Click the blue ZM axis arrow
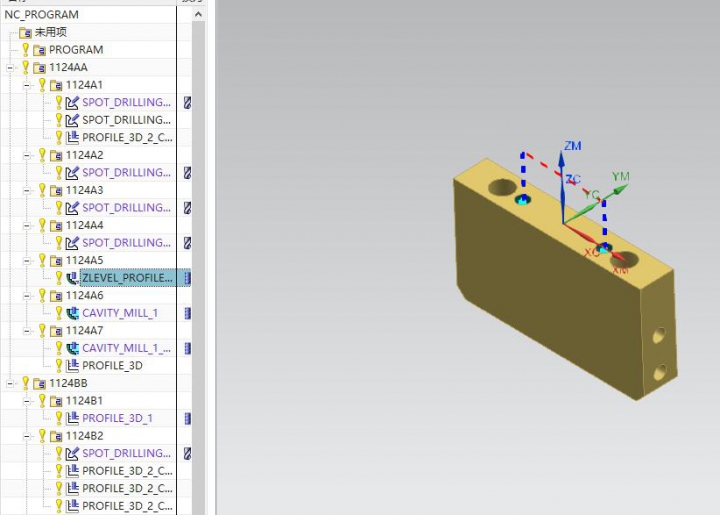The height and width of the screenshot is (515, 720). click(x=562, y=186)
